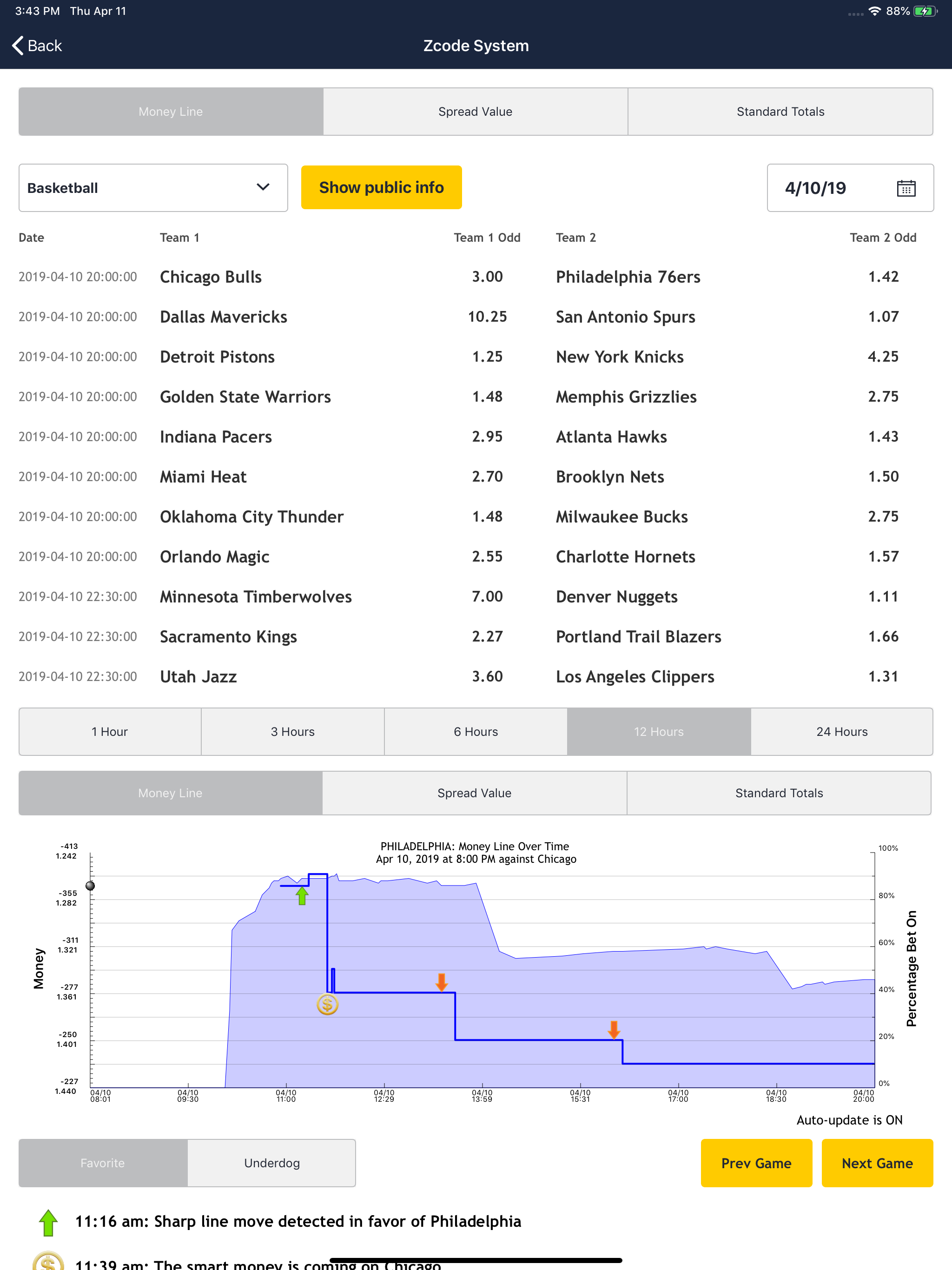Tap the second orange down arrow near 16:00
This screenshot has height=1270, width=952.
(614, 1030)
